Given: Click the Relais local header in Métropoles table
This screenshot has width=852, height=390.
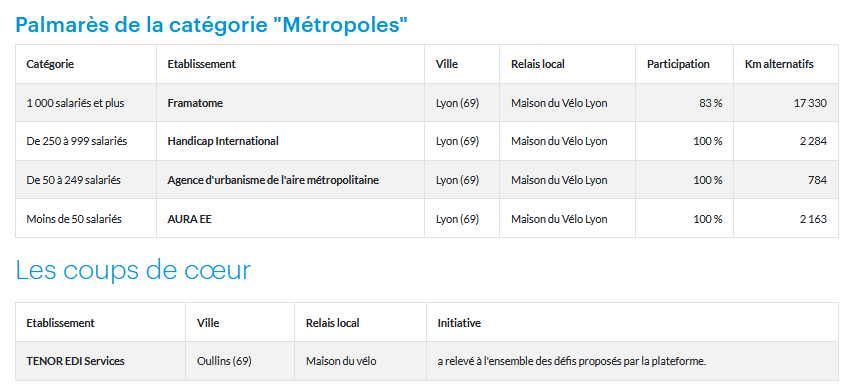Looking at the screenshot, I should 538,64.
